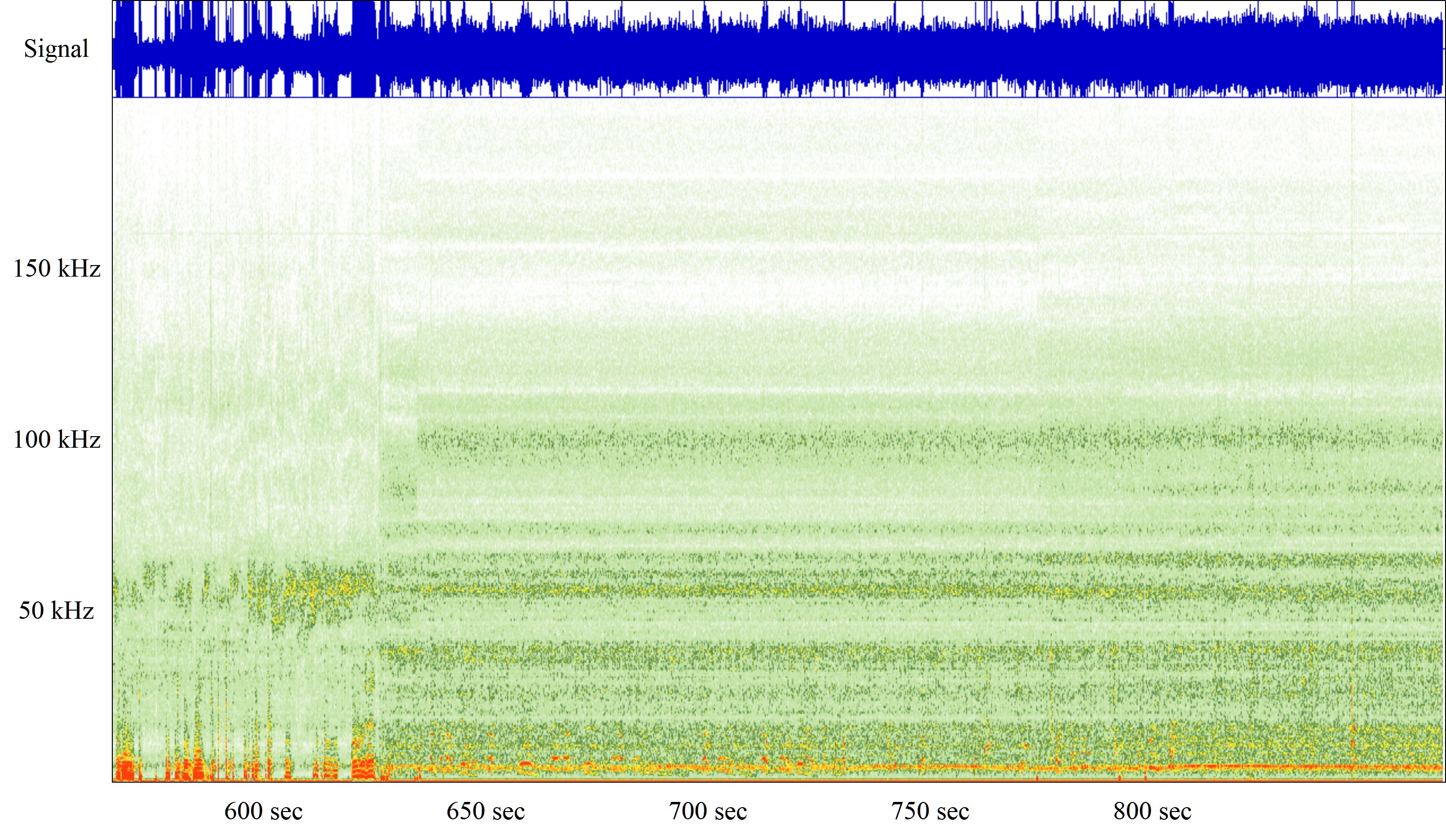Click the 150 kHz axis label

(x=57, y=268)
